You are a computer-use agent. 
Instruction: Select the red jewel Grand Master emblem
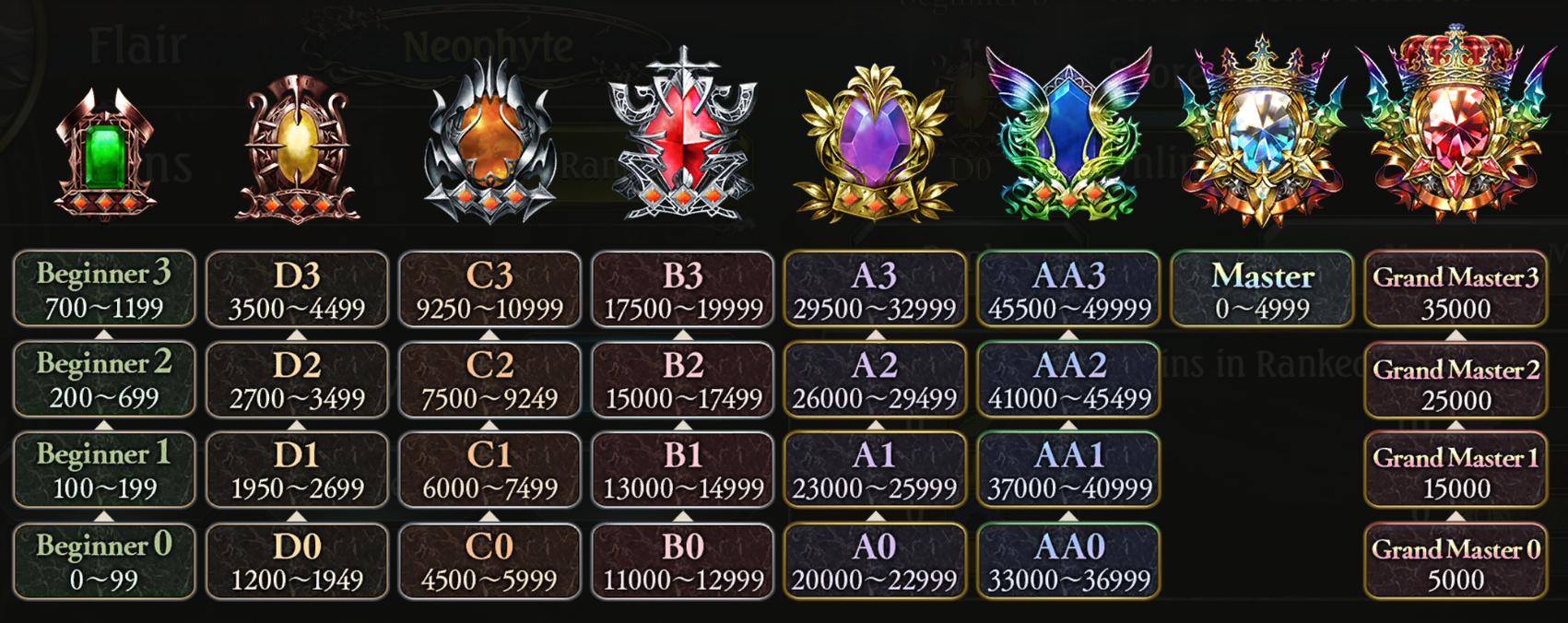(1456, 124)
